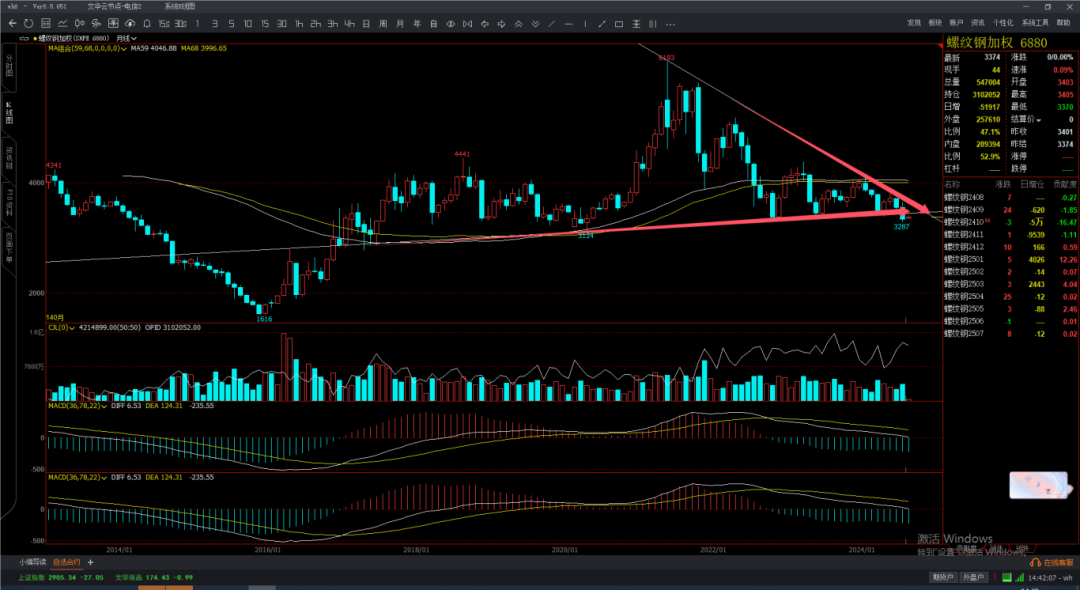Switch the chart to the 15-minute period
Screen dimensions: 1080x590
(x=264, y=24)
